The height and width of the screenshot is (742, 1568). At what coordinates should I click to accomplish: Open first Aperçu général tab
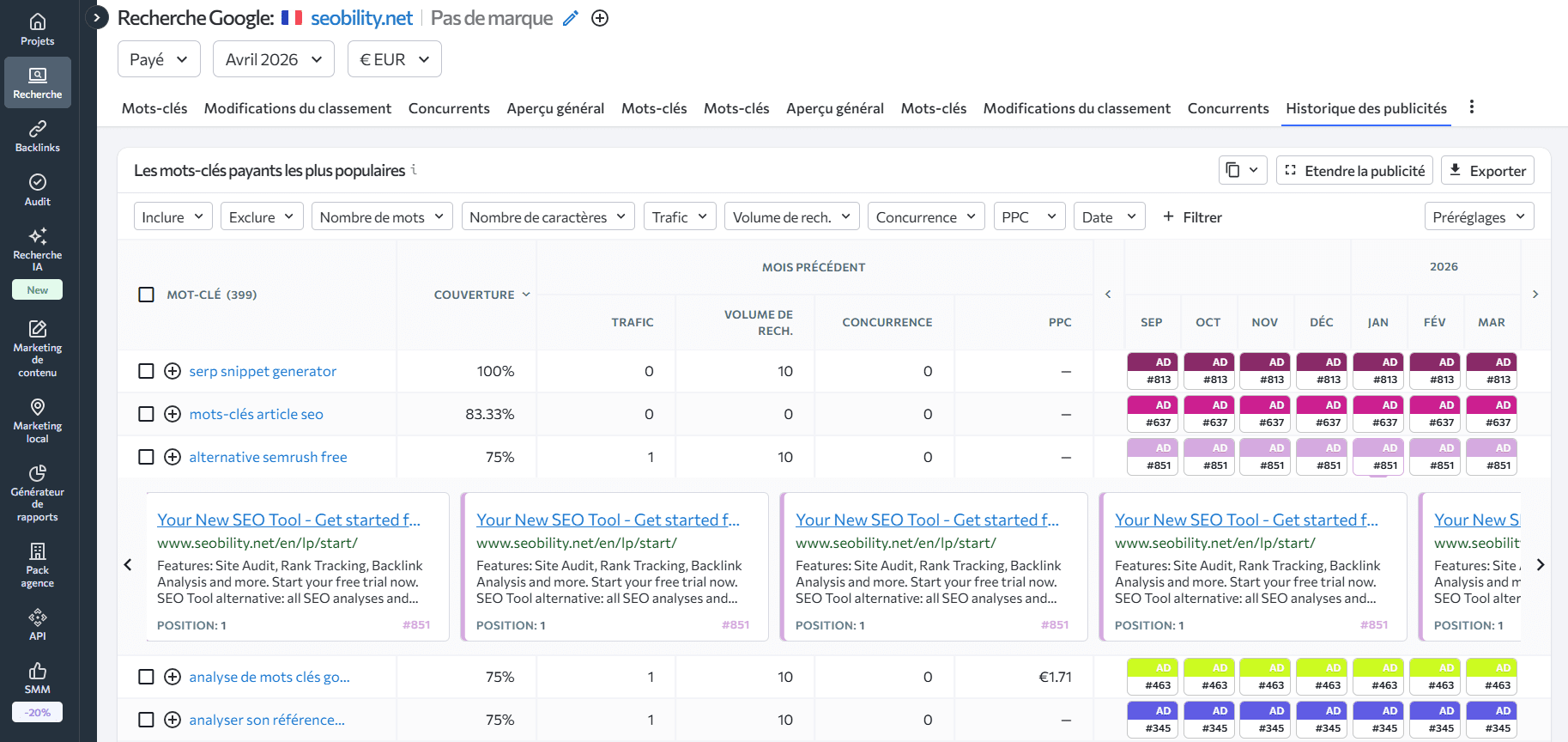point(555,108)
